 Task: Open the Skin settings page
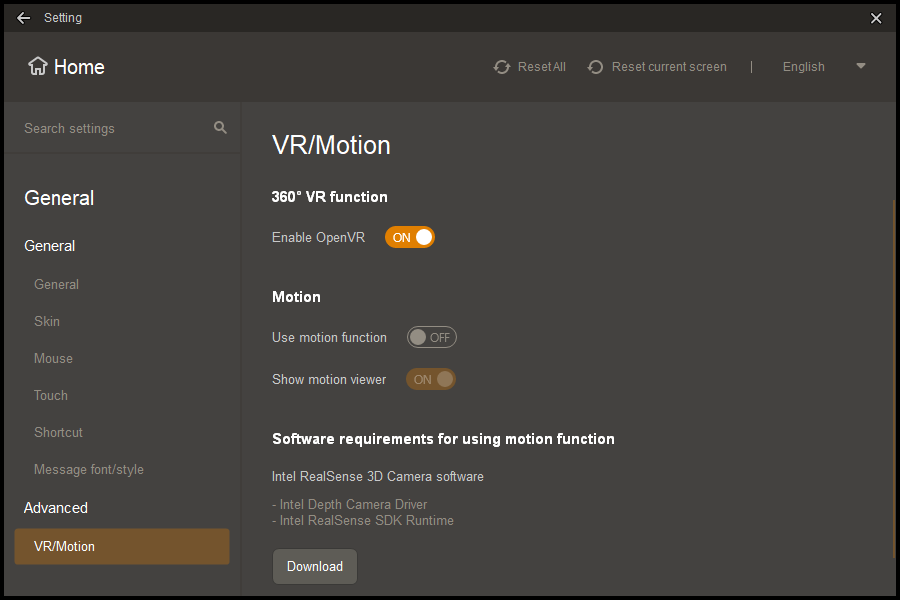point(47,321)
